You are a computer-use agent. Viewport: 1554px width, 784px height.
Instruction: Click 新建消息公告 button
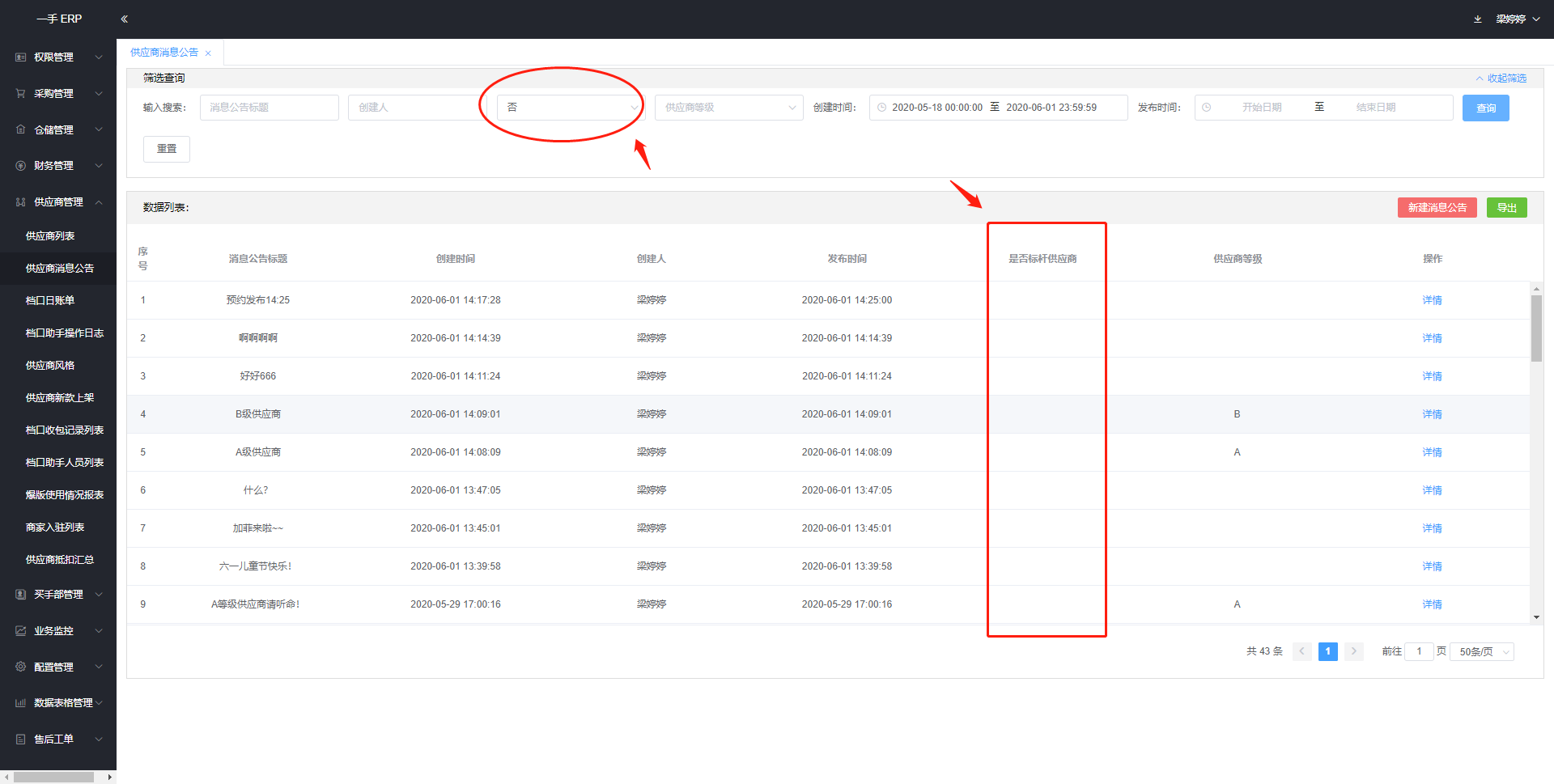click(x=1437, y=208)
